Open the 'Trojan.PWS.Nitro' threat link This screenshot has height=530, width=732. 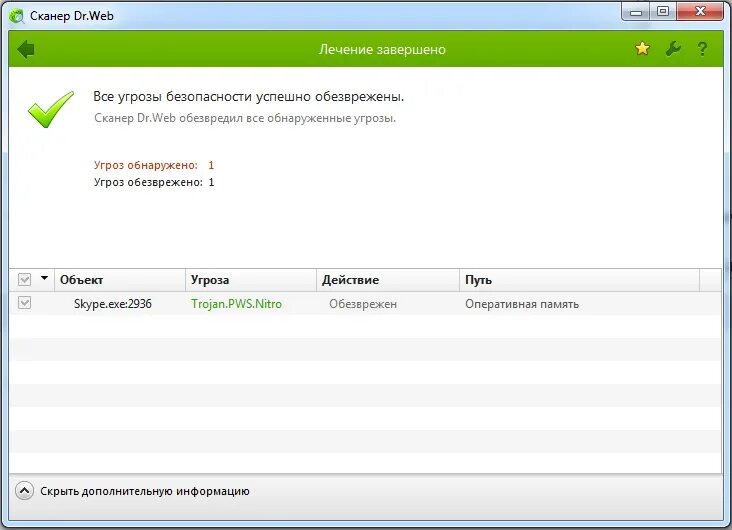[x=236, y=304]
